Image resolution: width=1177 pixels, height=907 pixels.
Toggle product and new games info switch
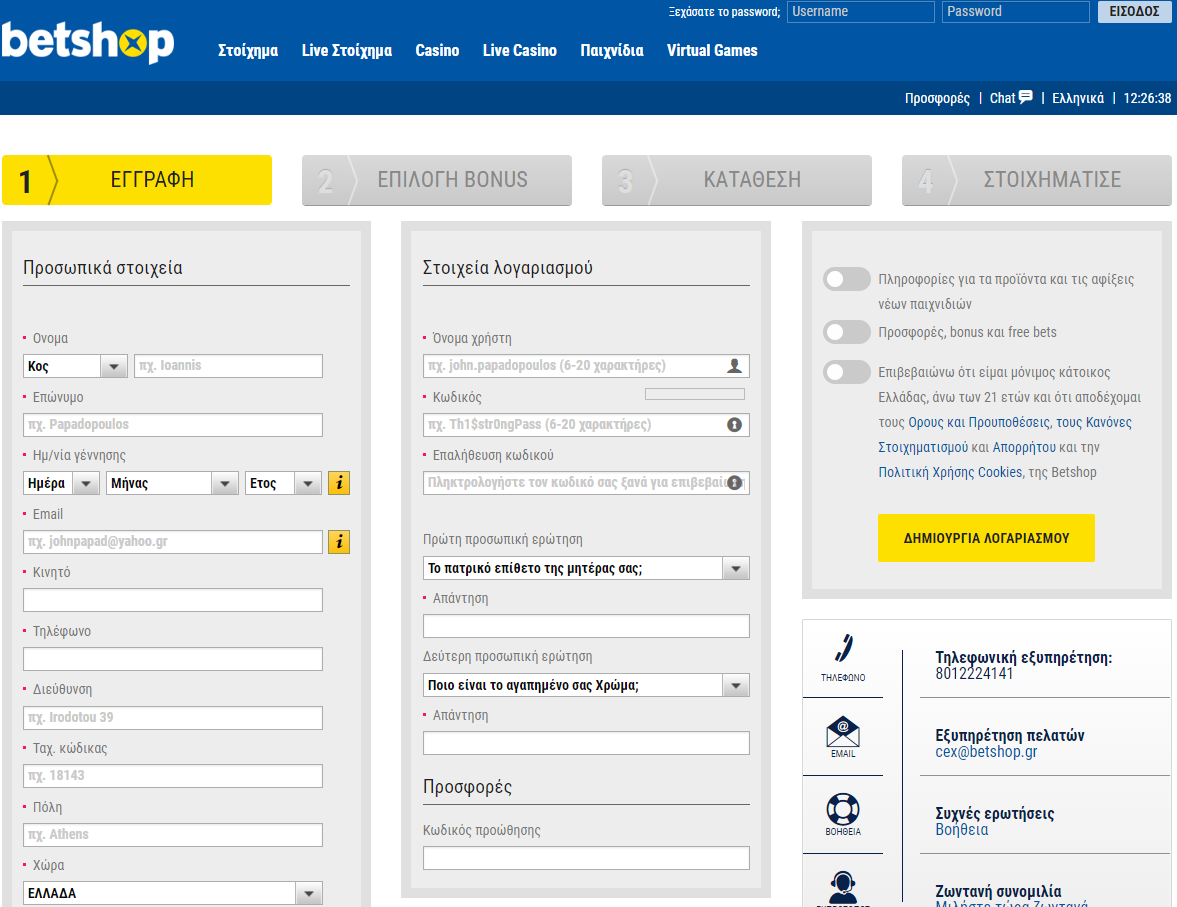coord(846,279)
